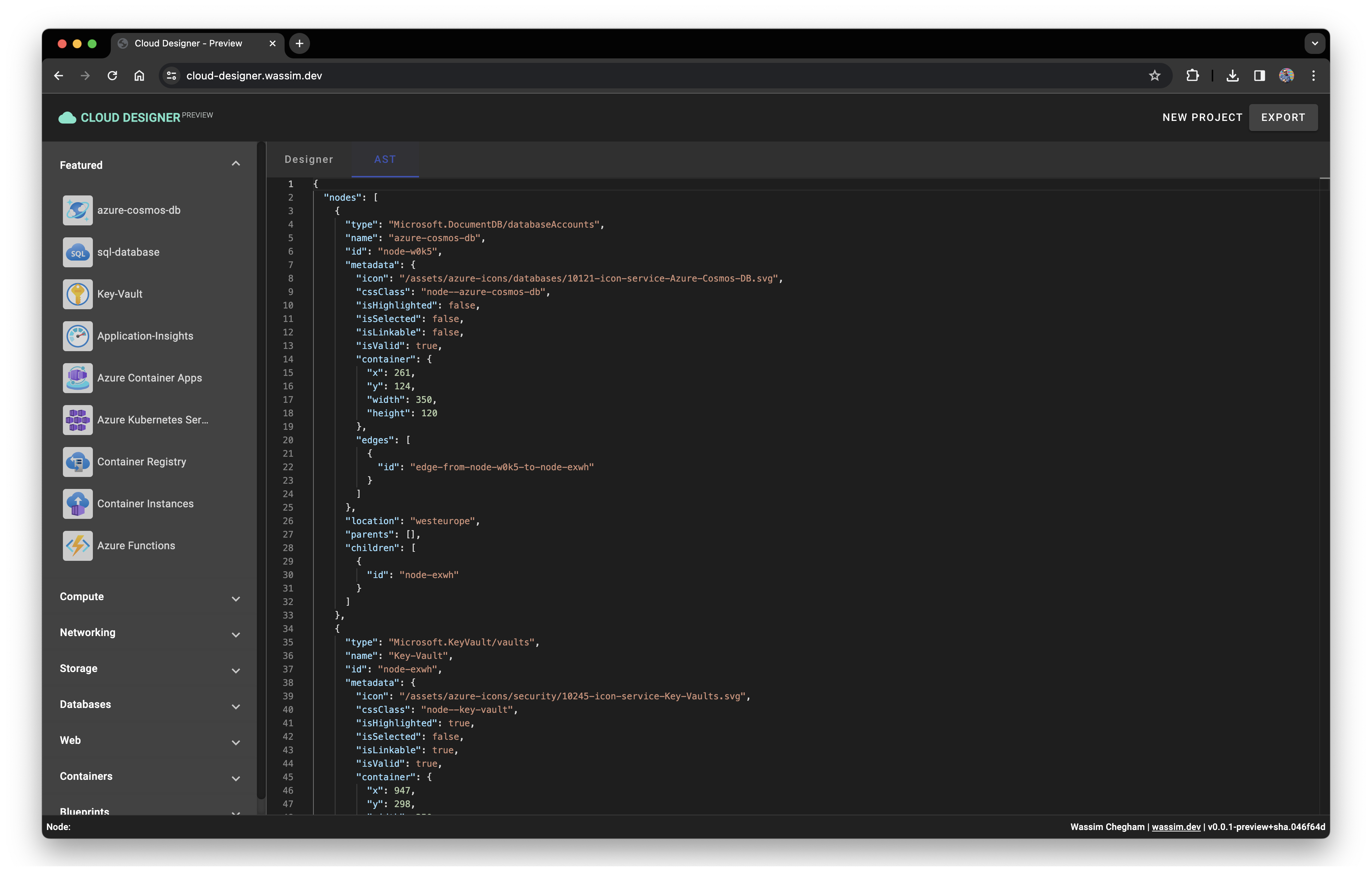Click the "height": 120 line

pos(402,413)
